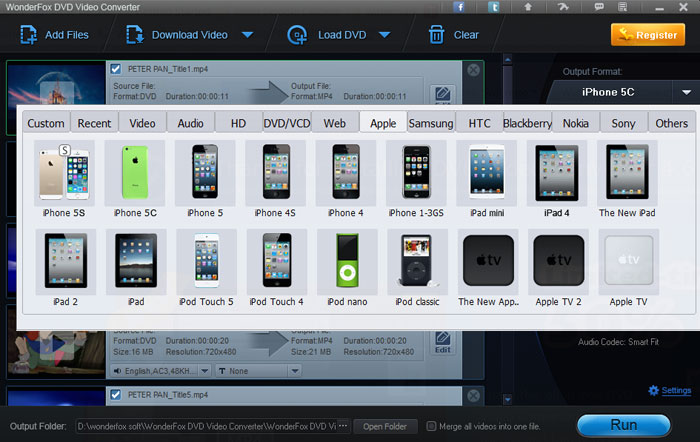
Task: Enable Merge all videos into one file
Action: point(431,426)
